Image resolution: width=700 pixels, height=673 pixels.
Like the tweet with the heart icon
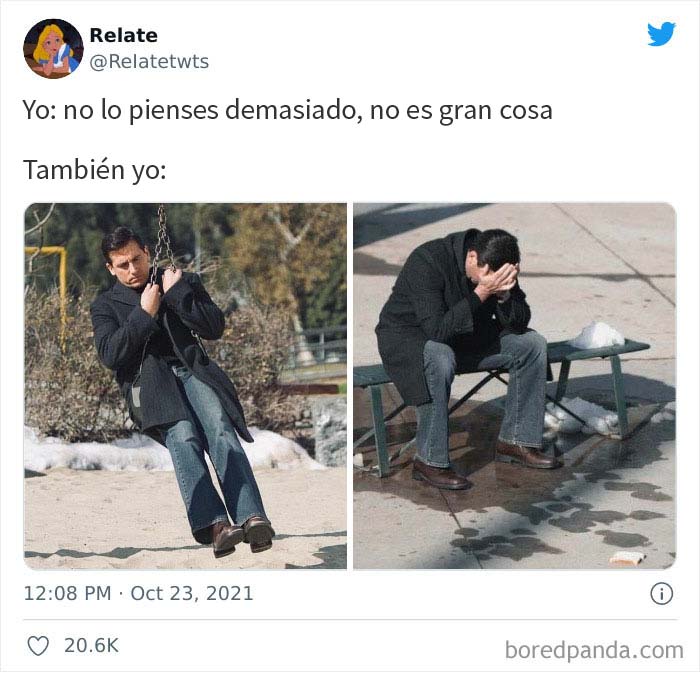click(38, 646)
